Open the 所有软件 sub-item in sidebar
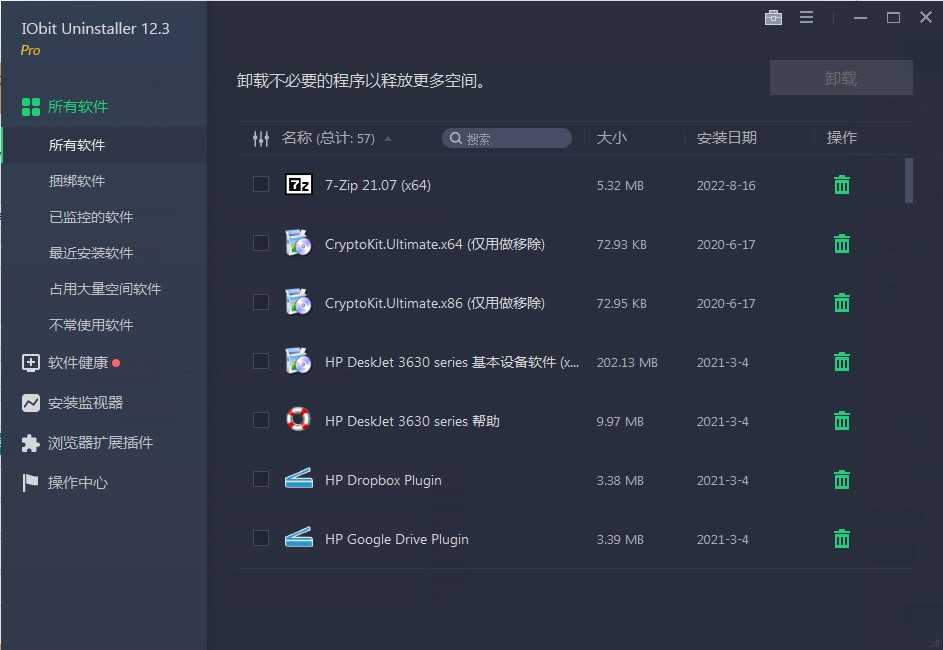Image resolution: width=943 pixels, height=650 pixels. (x=105, y=145)
